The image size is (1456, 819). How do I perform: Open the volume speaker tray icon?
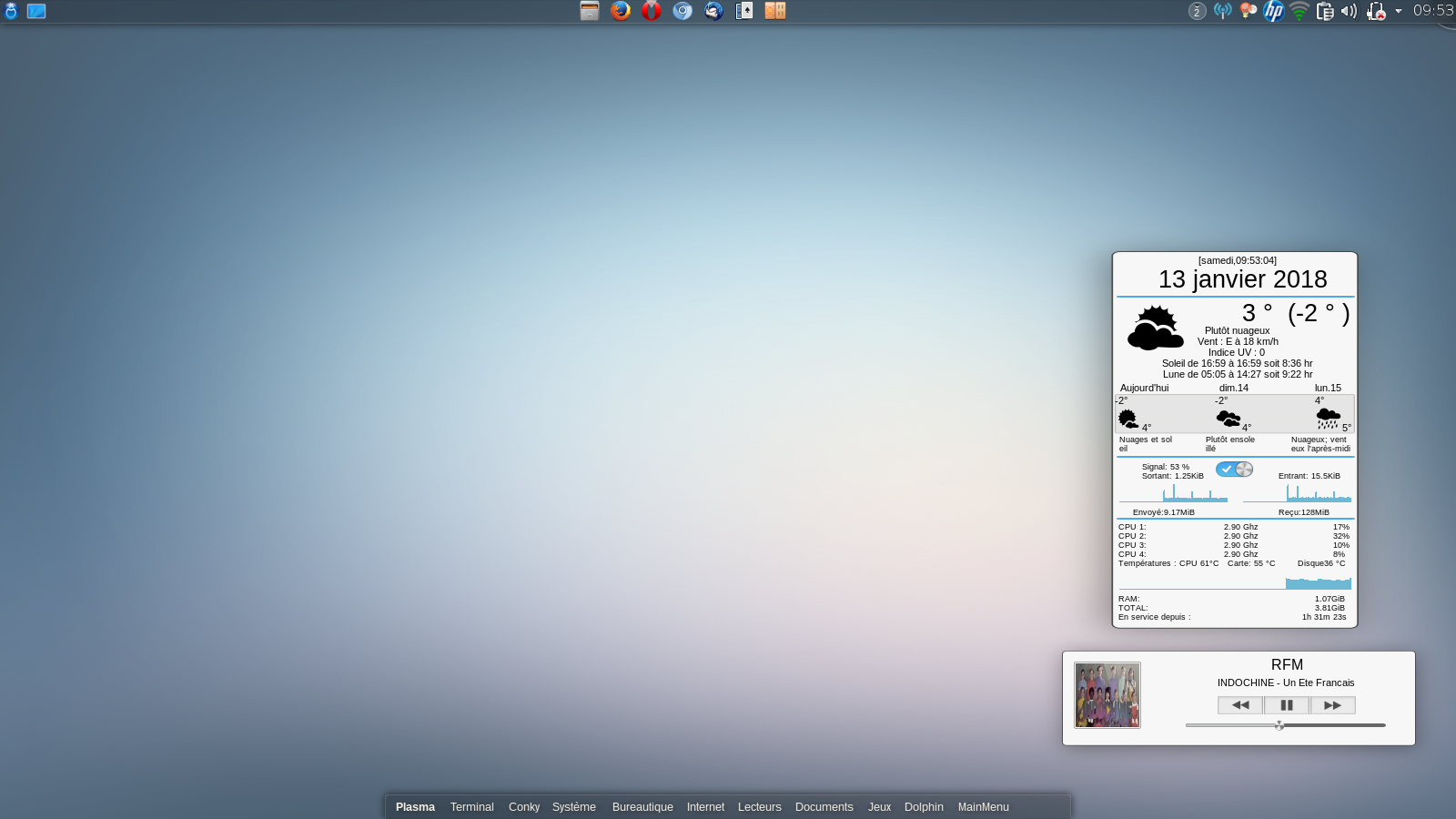1350,11
